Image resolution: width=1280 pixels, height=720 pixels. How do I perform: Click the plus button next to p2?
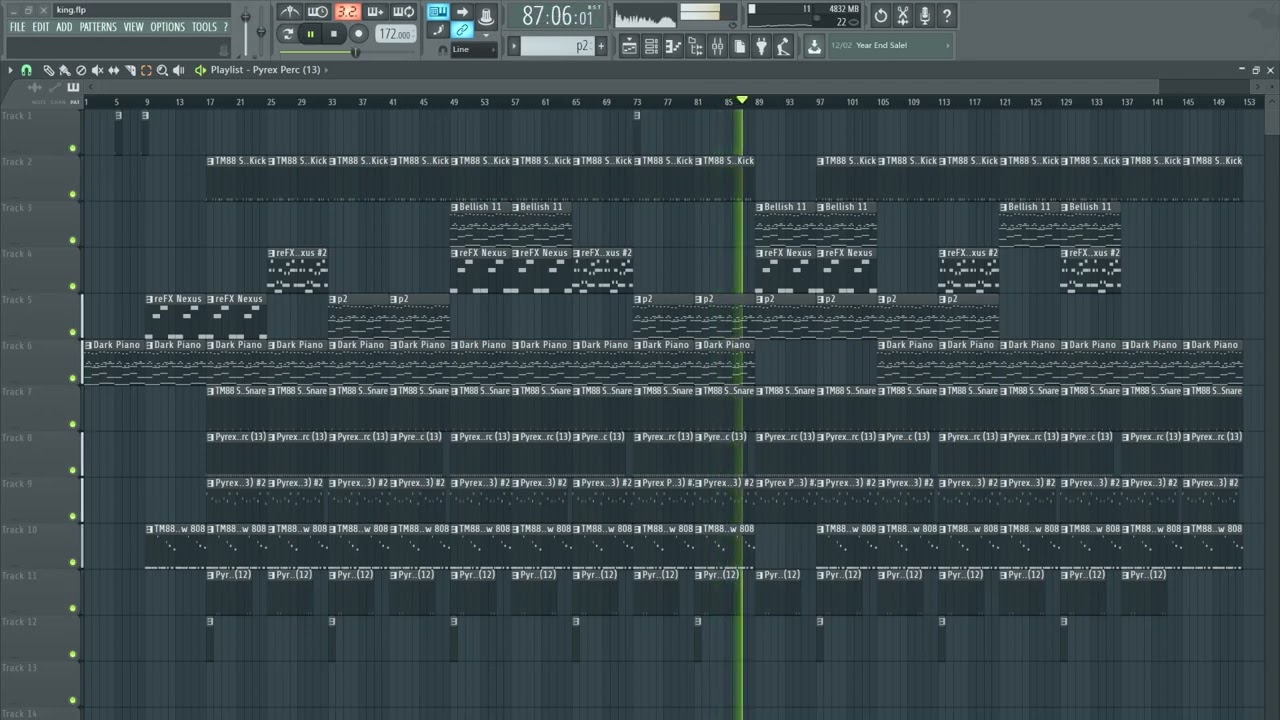click(x=601, y=46)
